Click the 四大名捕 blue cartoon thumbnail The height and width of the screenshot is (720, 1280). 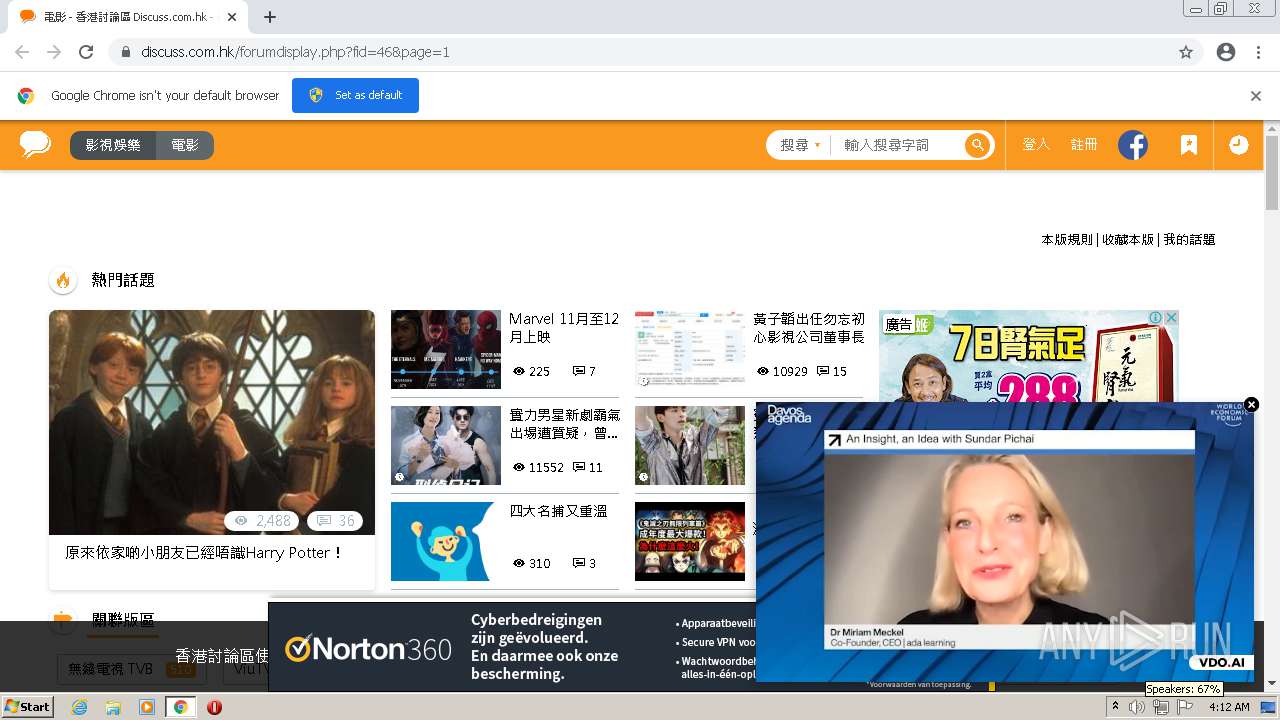[446, 541]
